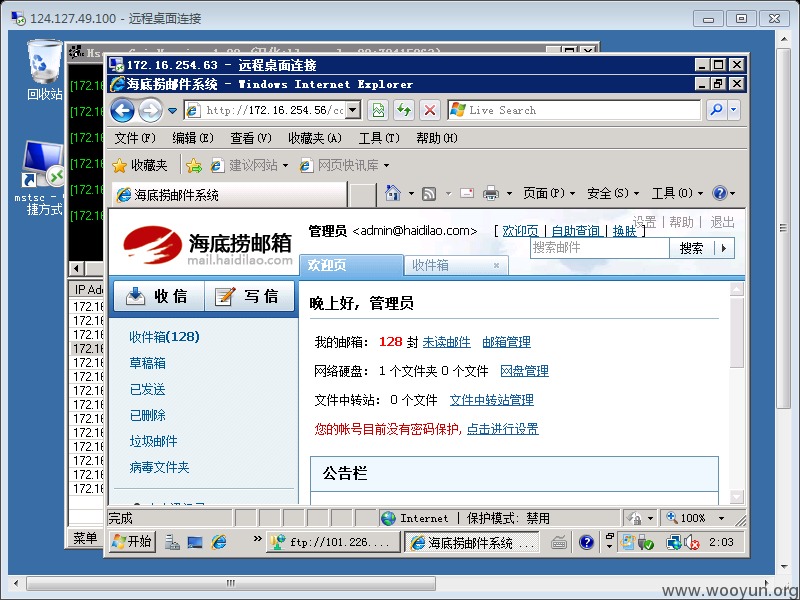Click the Refresh page icon

(404, 110)
